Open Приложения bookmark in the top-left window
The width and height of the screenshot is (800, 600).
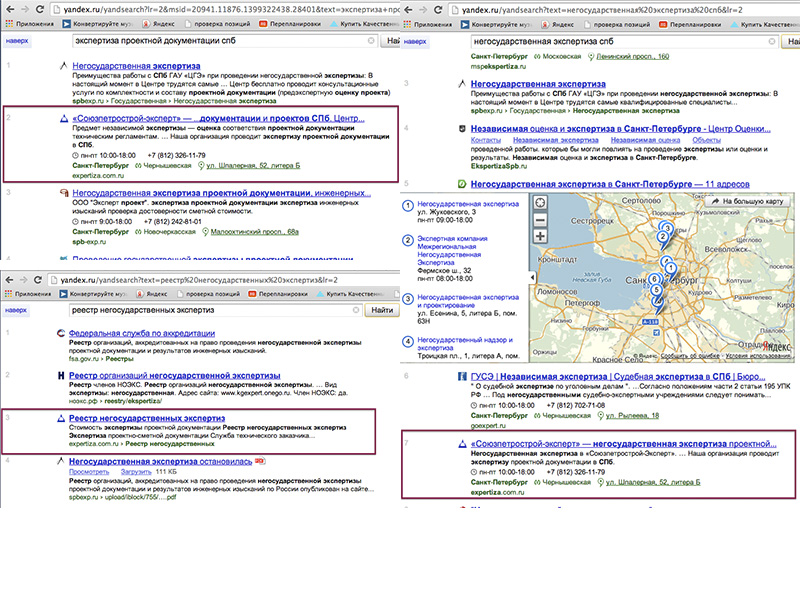(x=30, y=24)
